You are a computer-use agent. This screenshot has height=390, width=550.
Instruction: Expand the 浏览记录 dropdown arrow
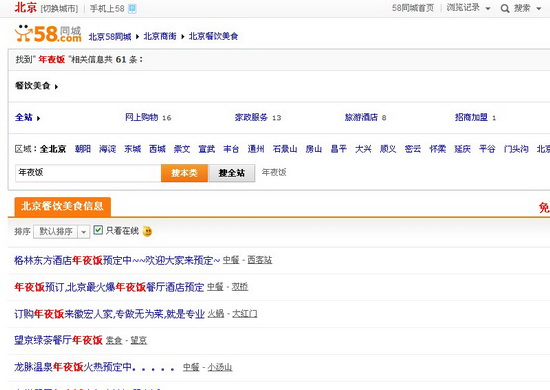(x=488, y=9)
